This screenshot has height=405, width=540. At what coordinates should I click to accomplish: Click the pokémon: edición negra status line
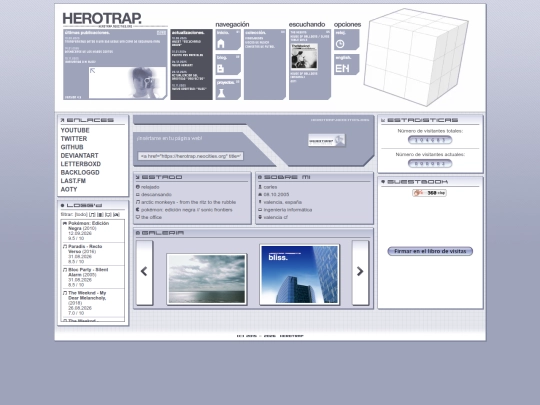[x=184, y=210]
